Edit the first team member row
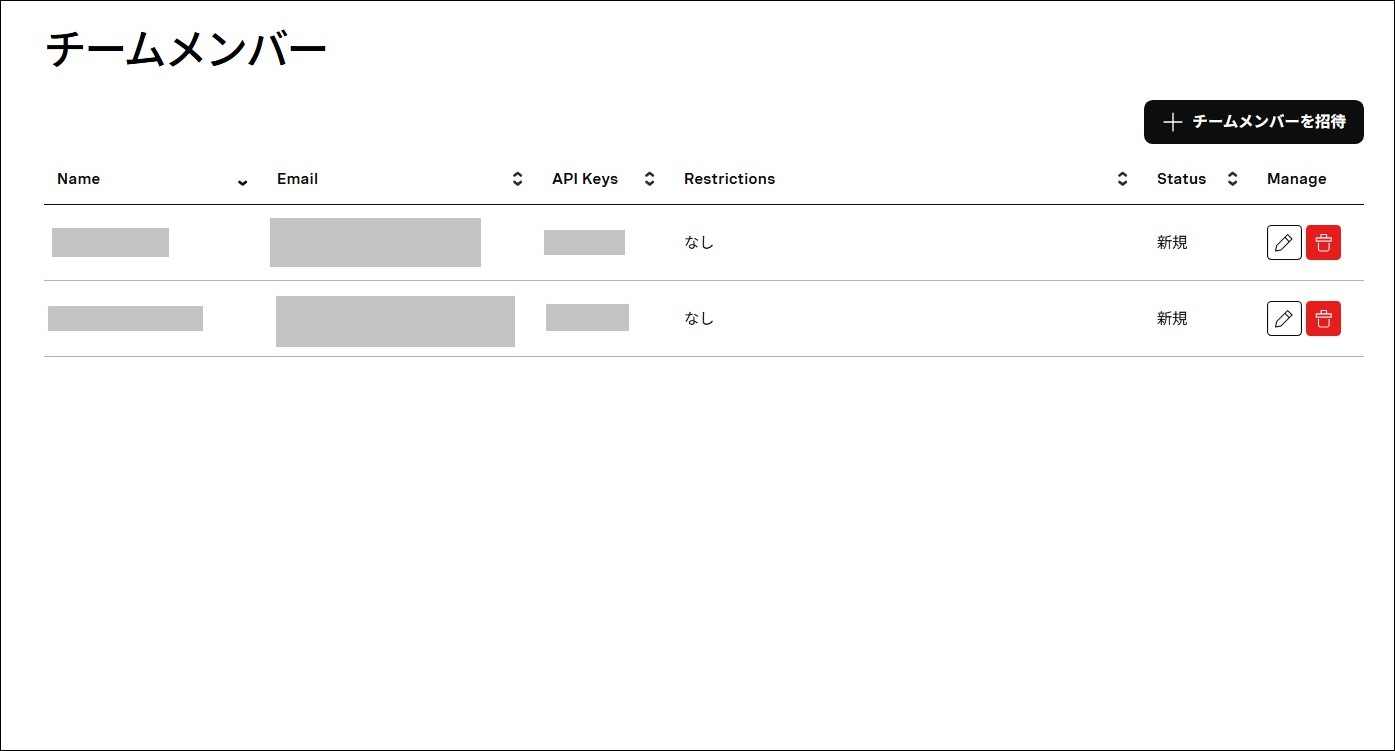This screenshot has height=751, width=1395. click(x=1284, y=242)
